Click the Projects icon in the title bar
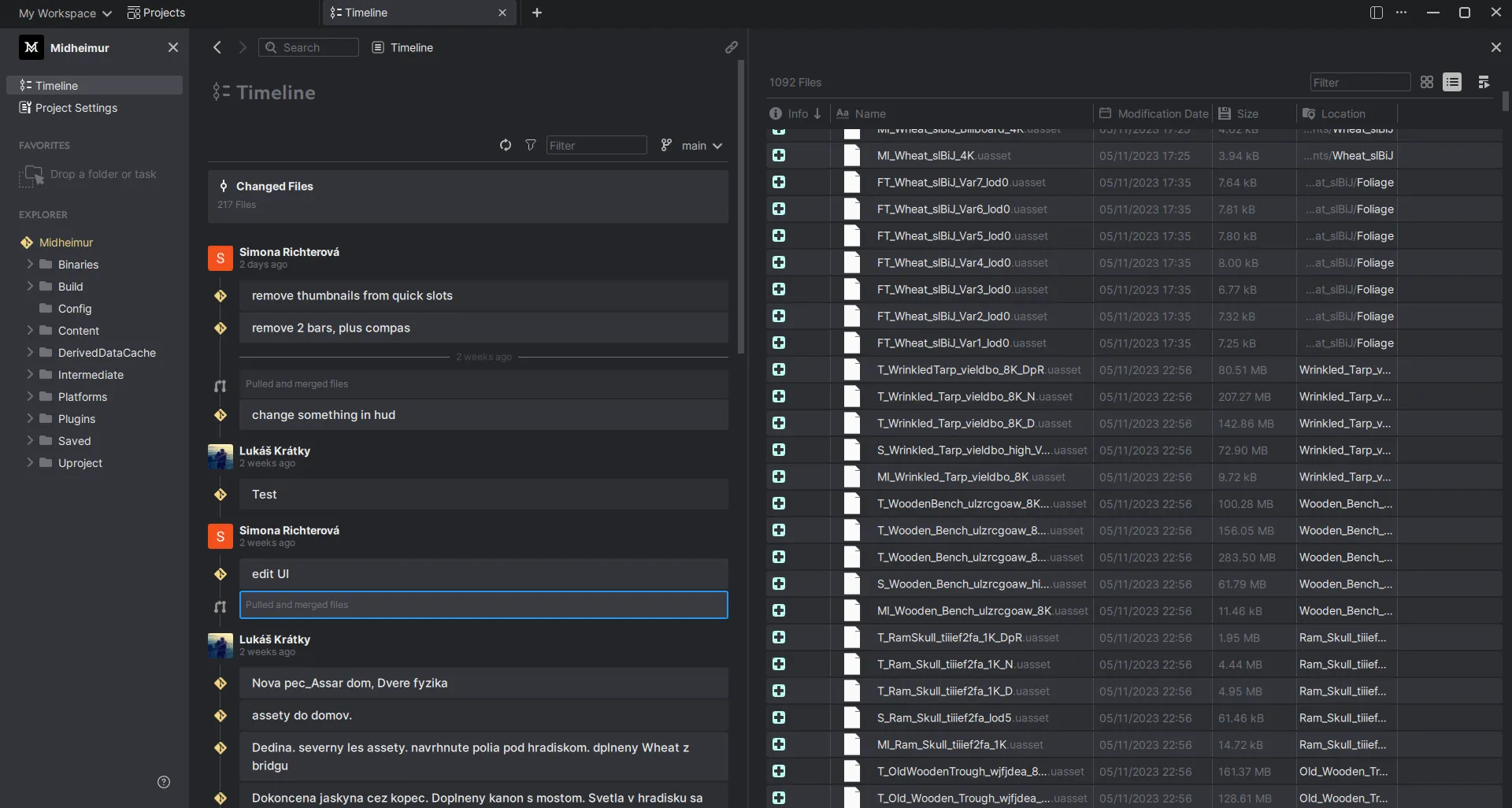 click(x=135, y=13)
